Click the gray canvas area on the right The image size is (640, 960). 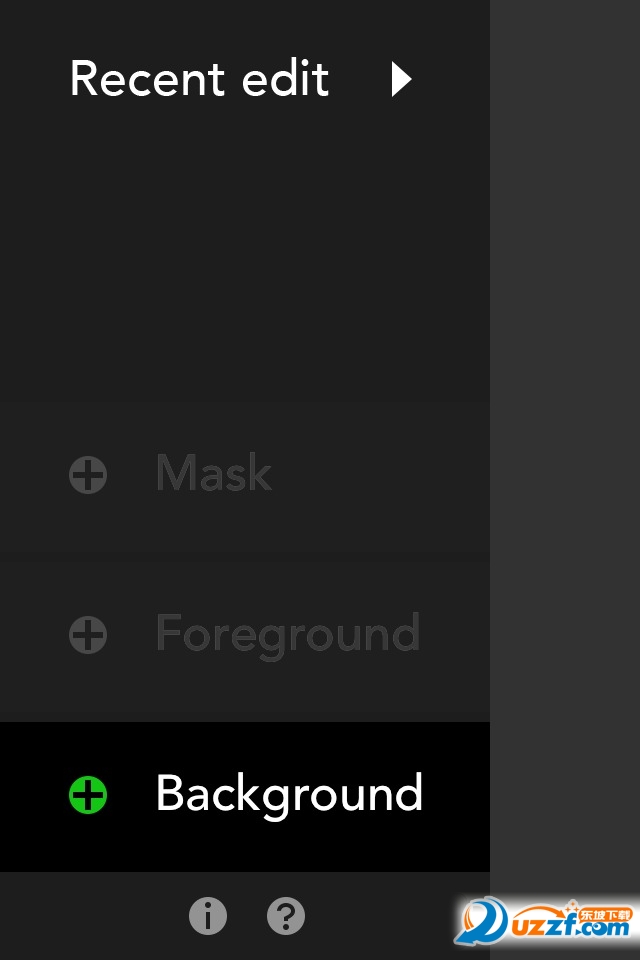(x=565, y=429)
